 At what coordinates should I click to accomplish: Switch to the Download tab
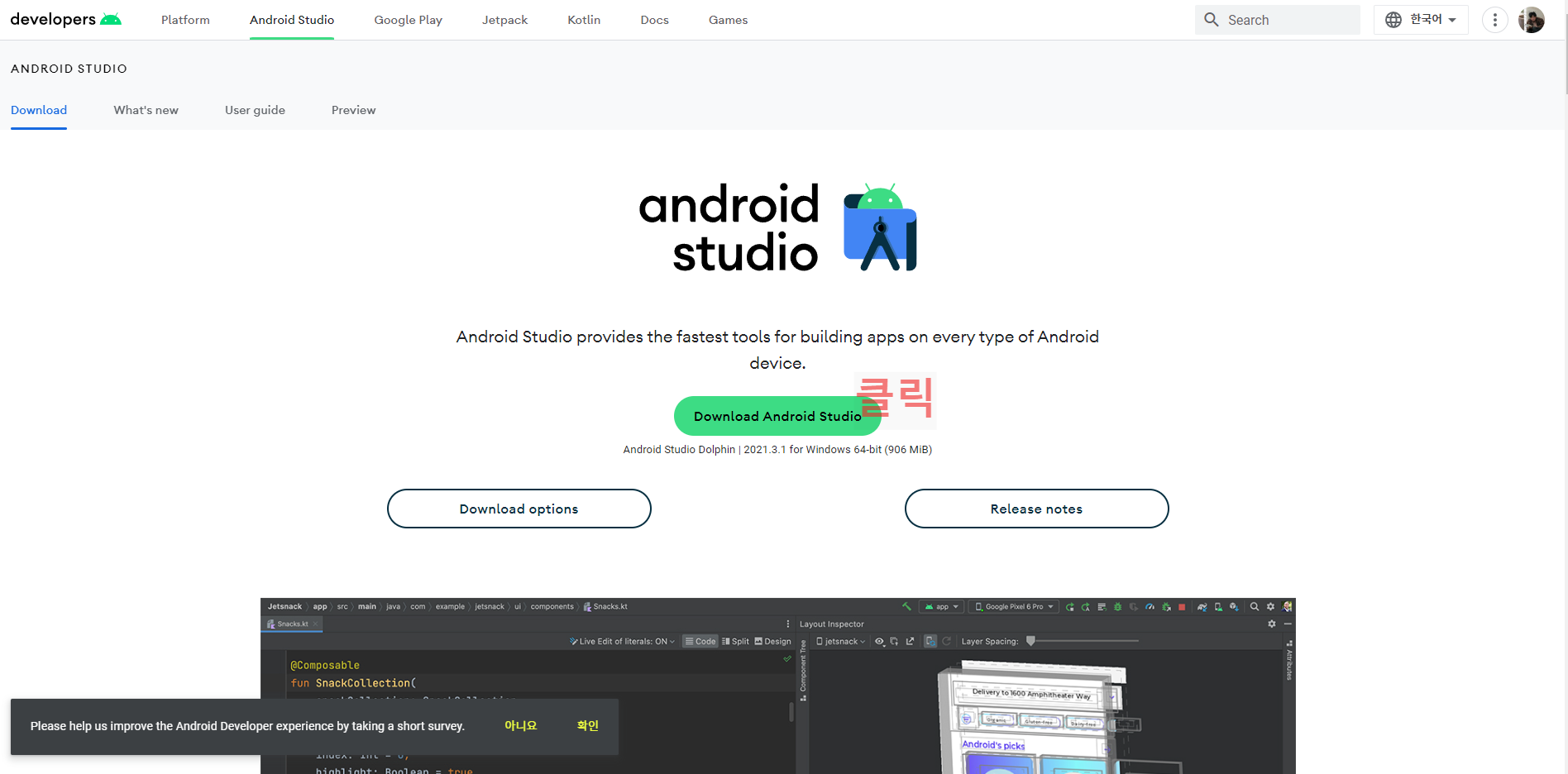pyautogui.click(x=39, y=110)
